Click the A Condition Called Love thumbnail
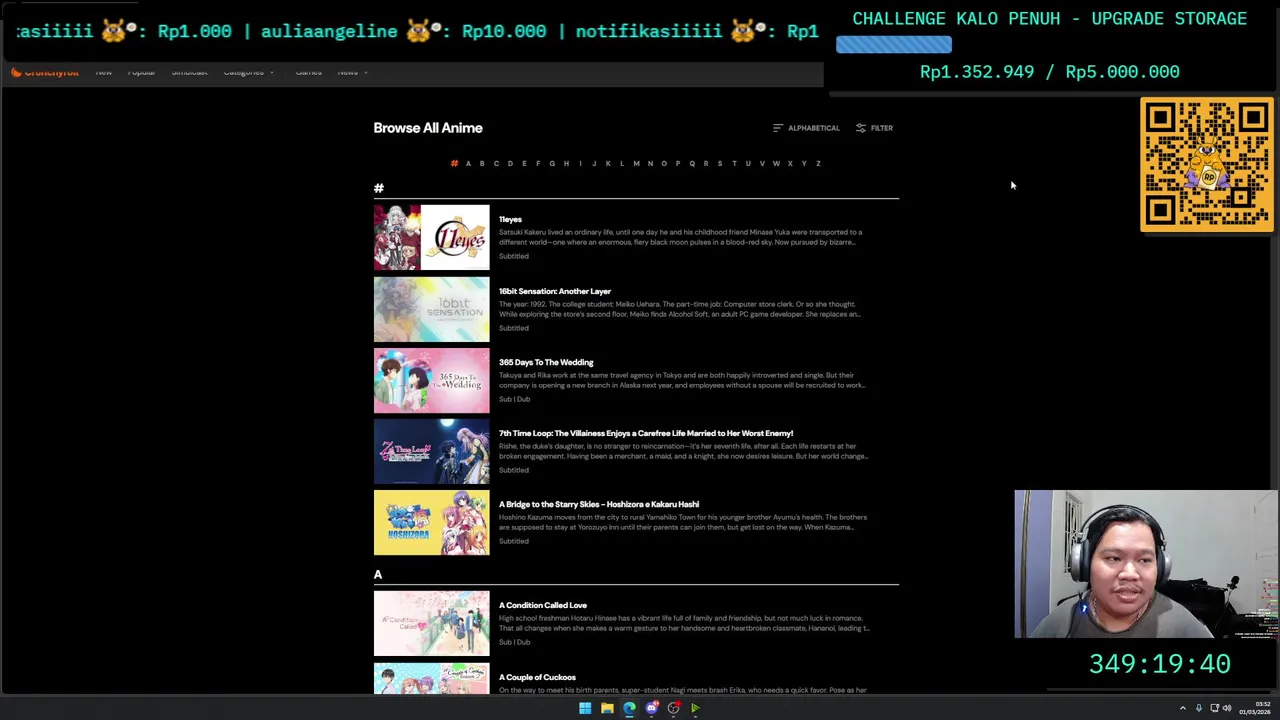The height and width of the screenshot is (720, 1280). 432,623
